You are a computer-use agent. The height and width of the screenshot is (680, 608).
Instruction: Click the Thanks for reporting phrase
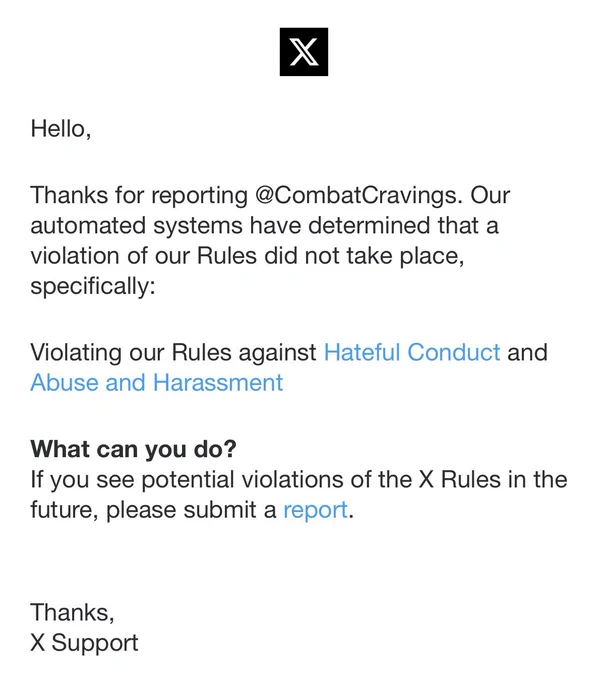click(139, 195)
